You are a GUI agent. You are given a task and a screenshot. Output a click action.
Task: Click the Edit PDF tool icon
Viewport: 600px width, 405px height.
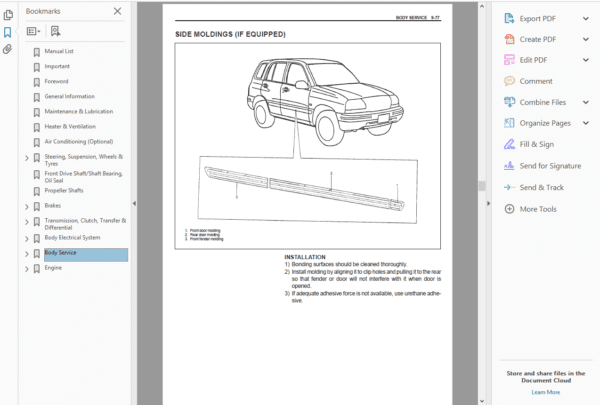tap(509, 60)
